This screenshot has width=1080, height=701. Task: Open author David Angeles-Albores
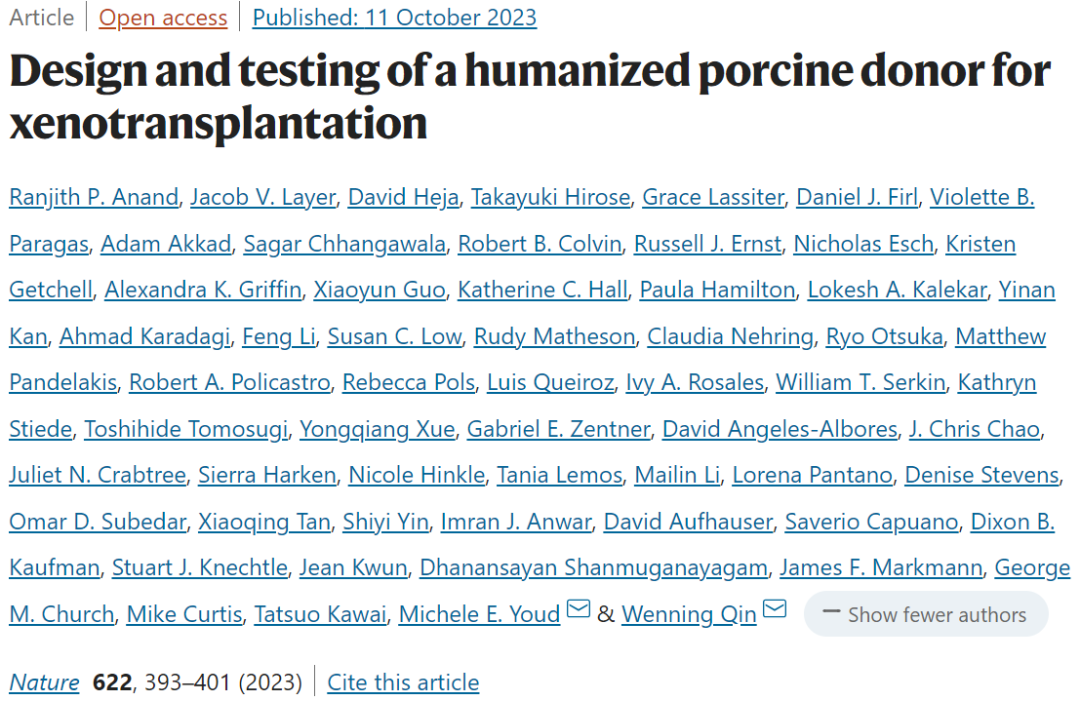(780, 429)
